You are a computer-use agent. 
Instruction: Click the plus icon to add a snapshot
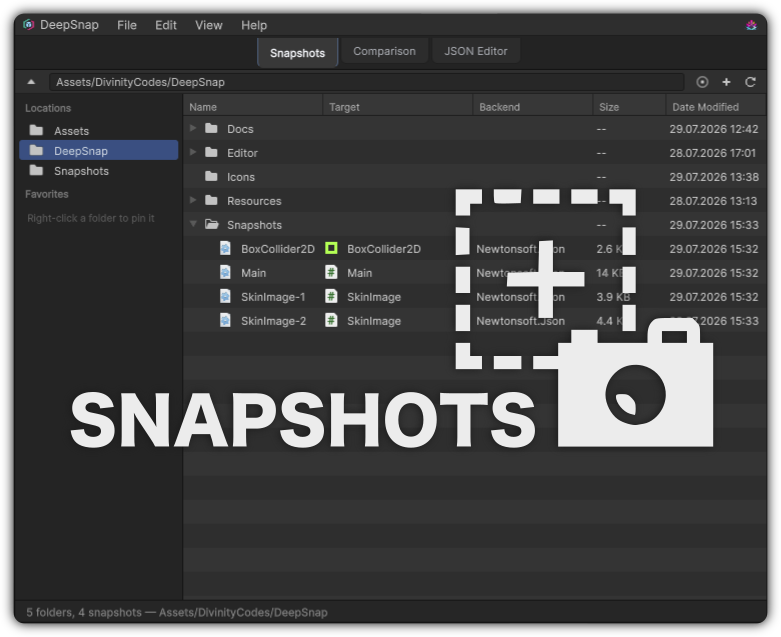coord(726,82)
